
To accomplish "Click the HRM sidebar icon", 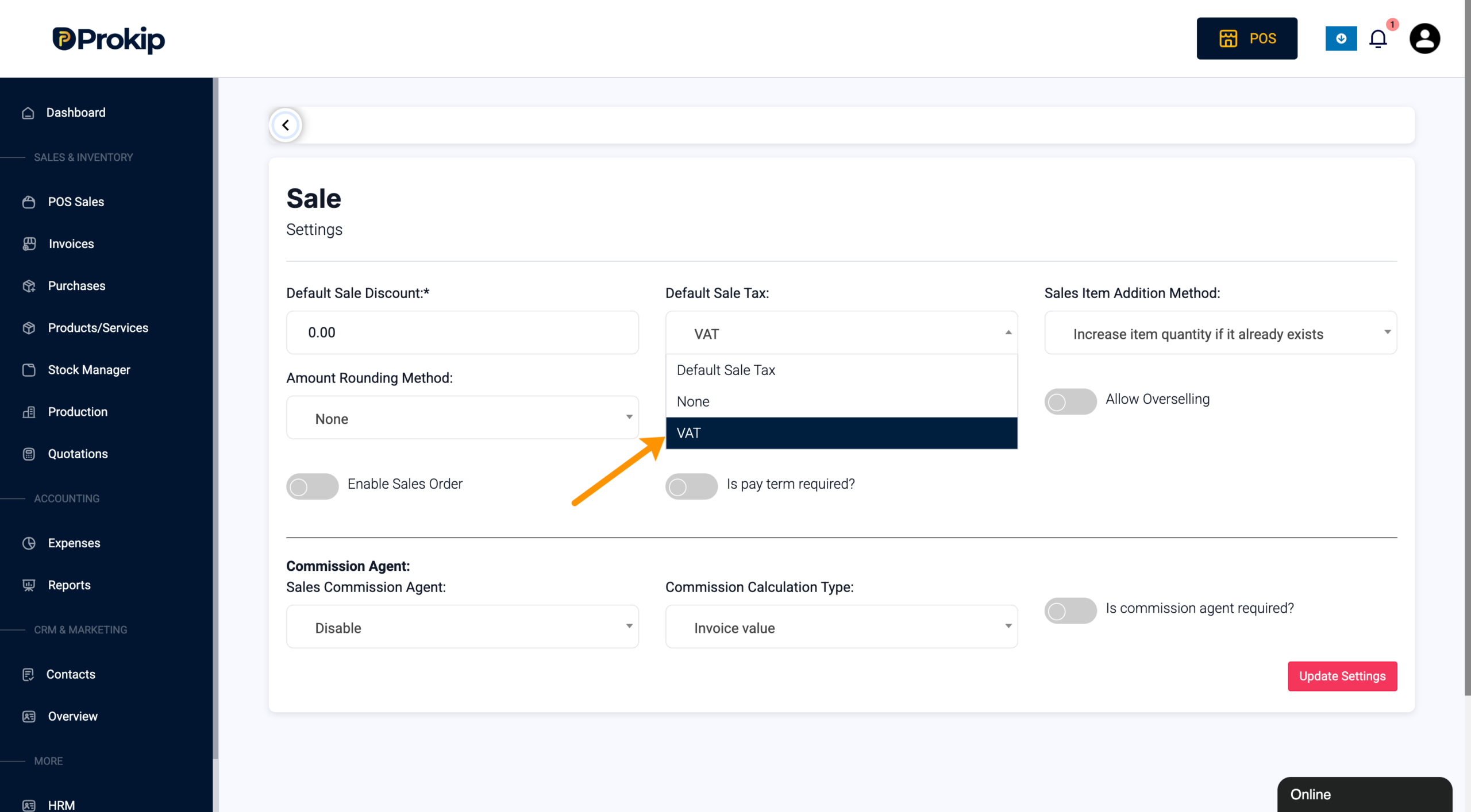I will (x=29, y=805).
